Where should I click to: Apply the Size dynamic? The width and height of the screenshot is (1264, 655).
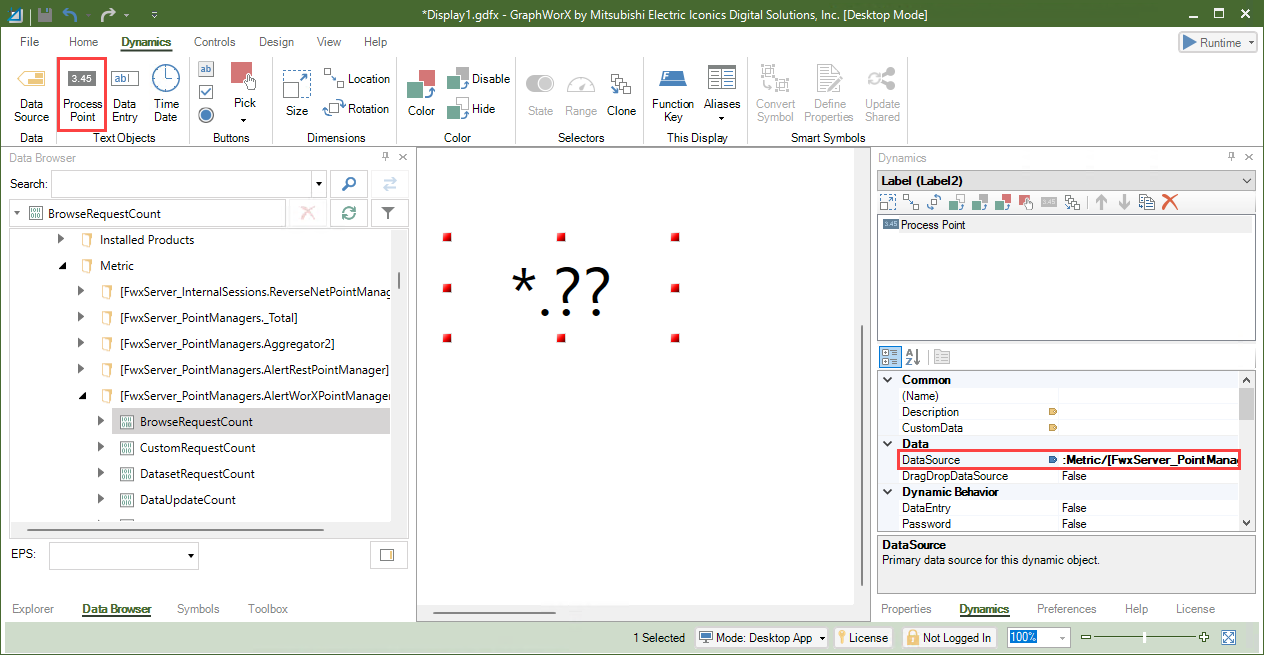click(297, 94)
